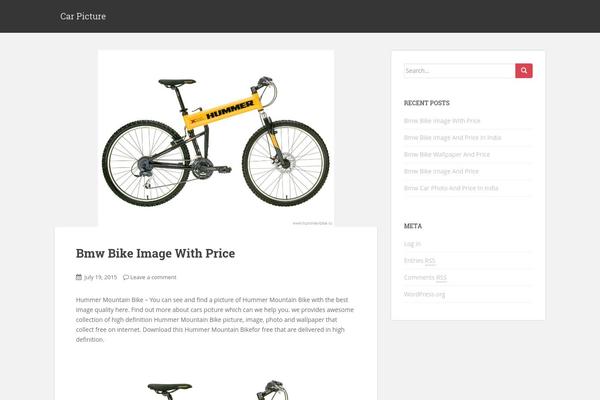Click the Leave a comment link
Viewport: 600px width, 400px height.
tap(153, 277)
